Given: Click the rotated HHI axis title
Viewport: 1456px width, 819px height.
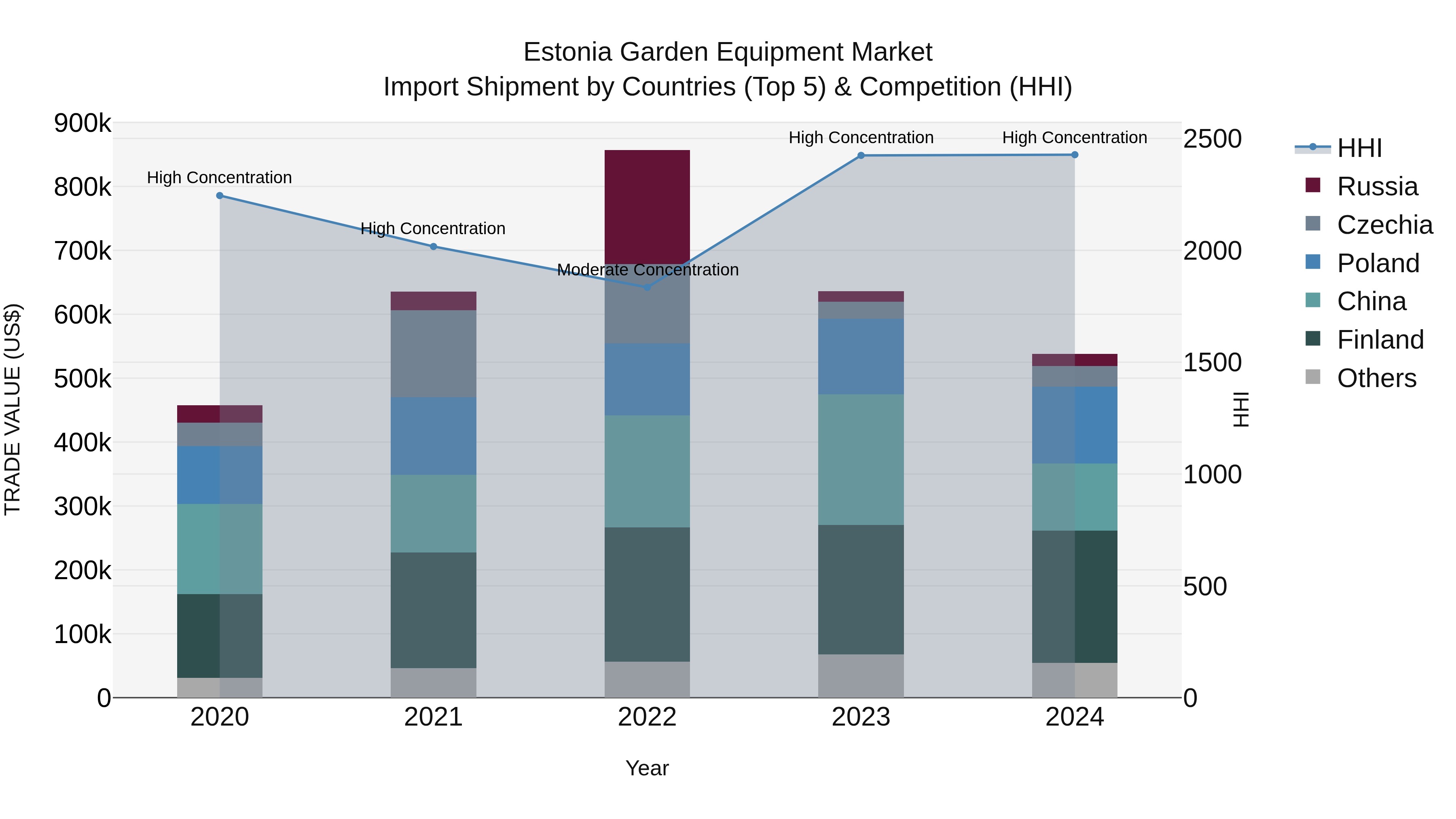Looking at the screenshot, I should pyautogui.click(x=1241, y=410).
